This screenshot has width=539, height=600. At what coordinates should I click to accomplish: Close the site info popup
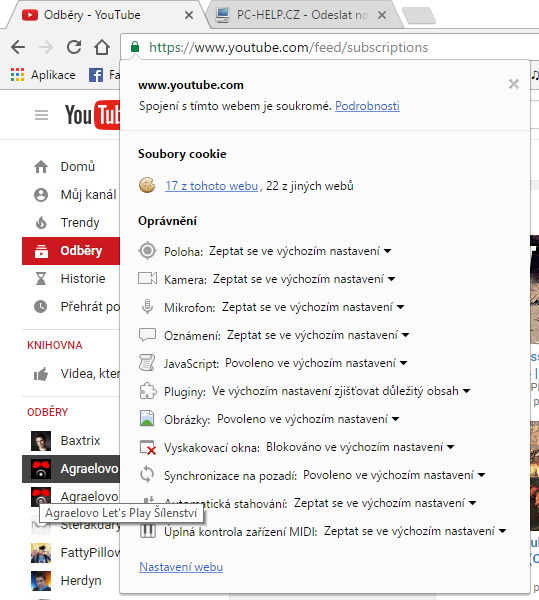(x=514, y=84)
